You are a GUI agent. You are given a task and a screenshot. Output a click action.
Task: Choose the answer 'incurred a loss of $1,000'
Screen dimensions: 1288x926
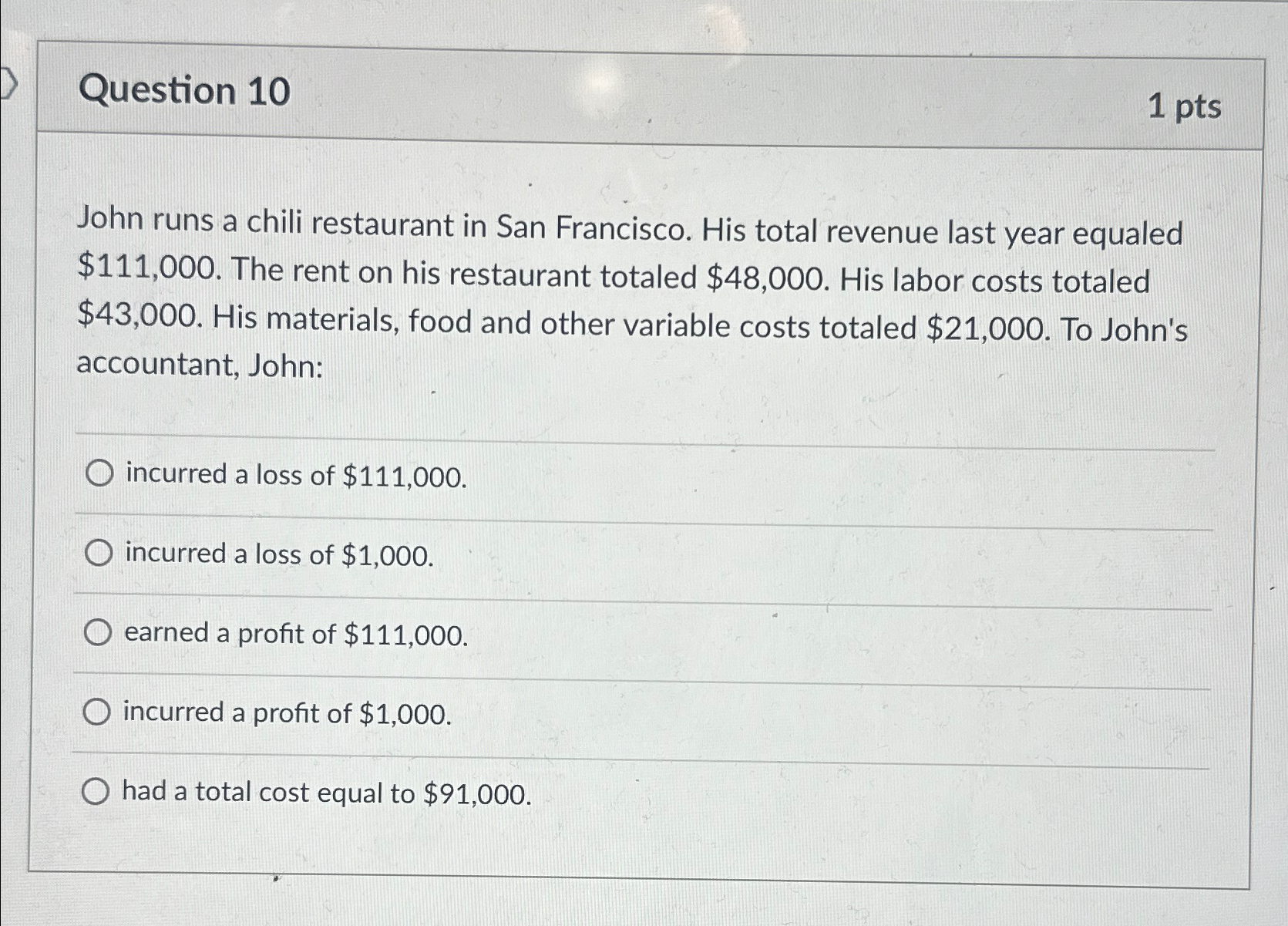click(99, 552)
